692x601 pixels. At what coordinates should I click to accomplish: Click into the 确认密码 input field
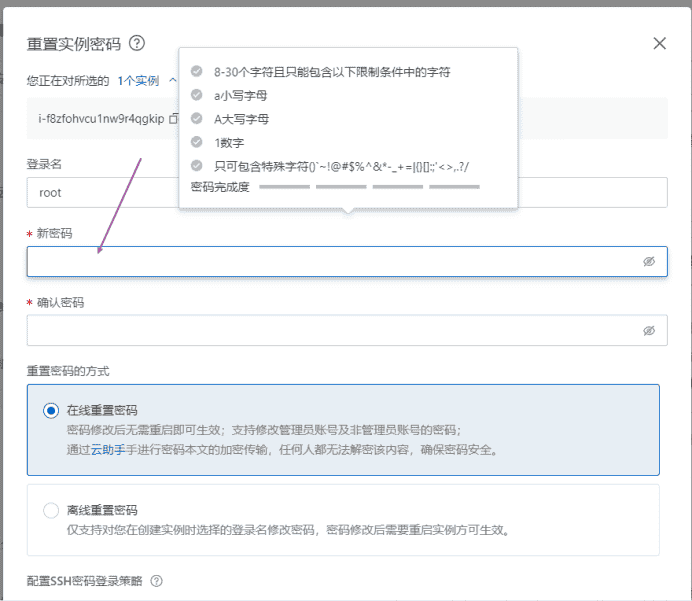point(330,330)
